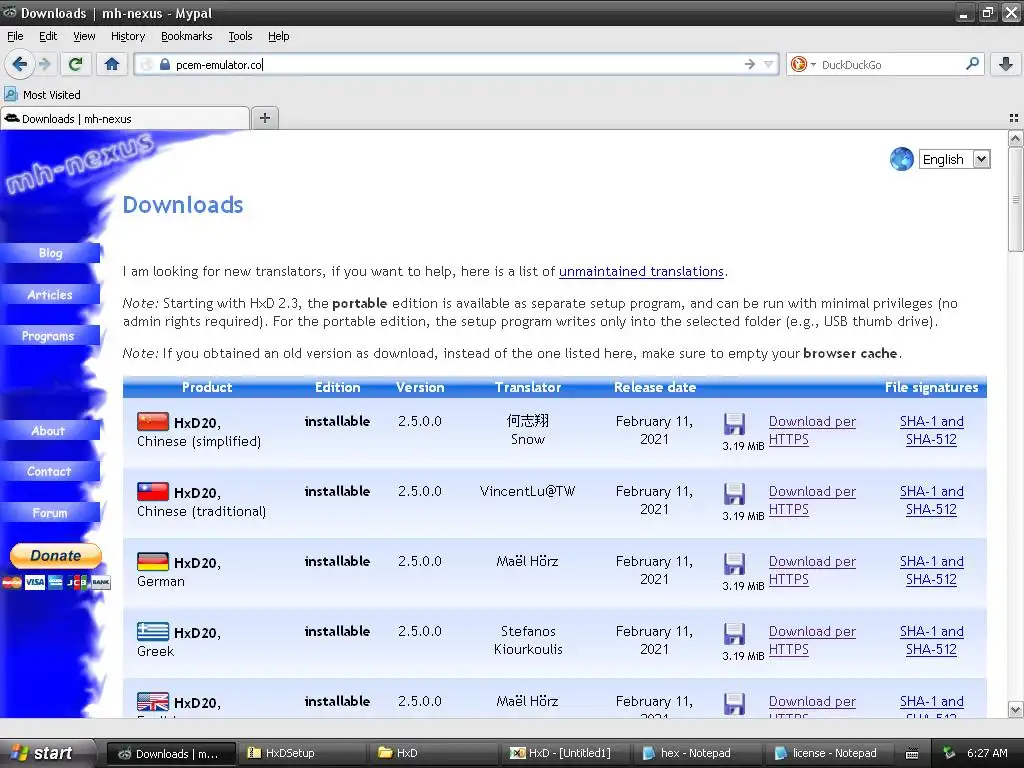This screenshot has height=768, width=1024.
Task: Open HxD folder from taskbar
Action: coord(434,753)
